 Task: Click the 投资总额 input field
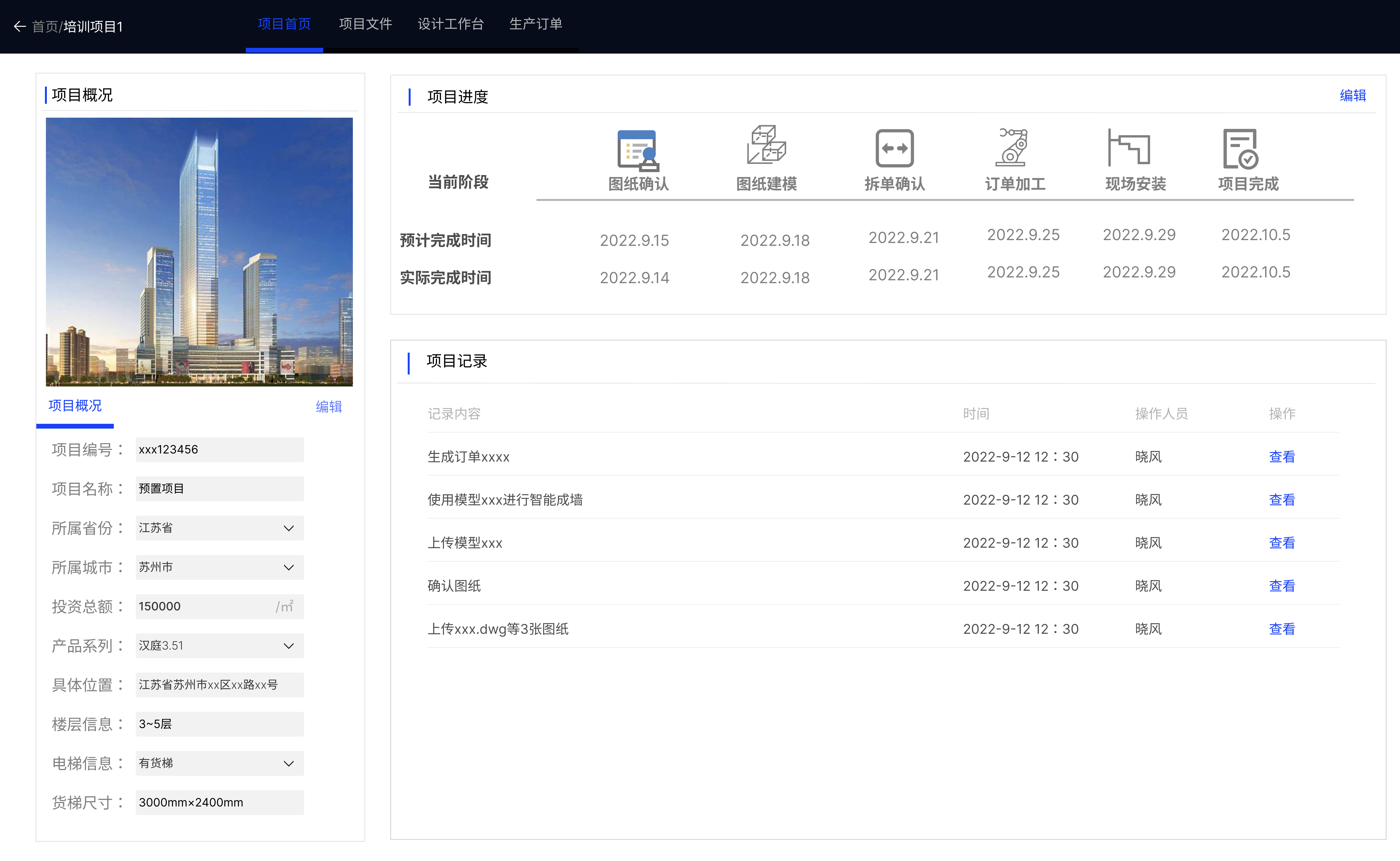[220, 607]
